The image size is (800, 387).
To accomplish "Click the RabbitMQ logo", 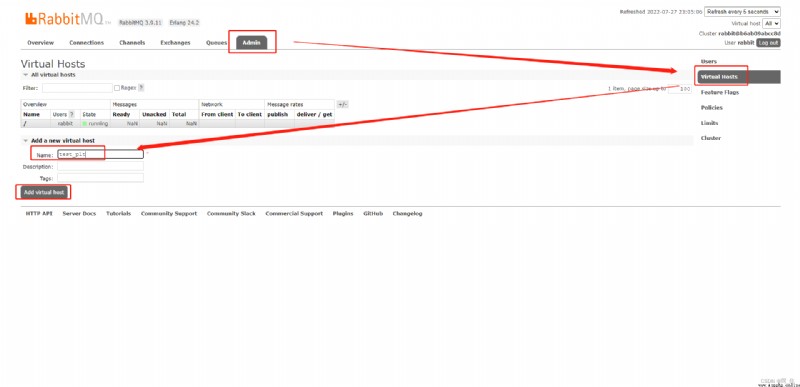I will 67,19.
